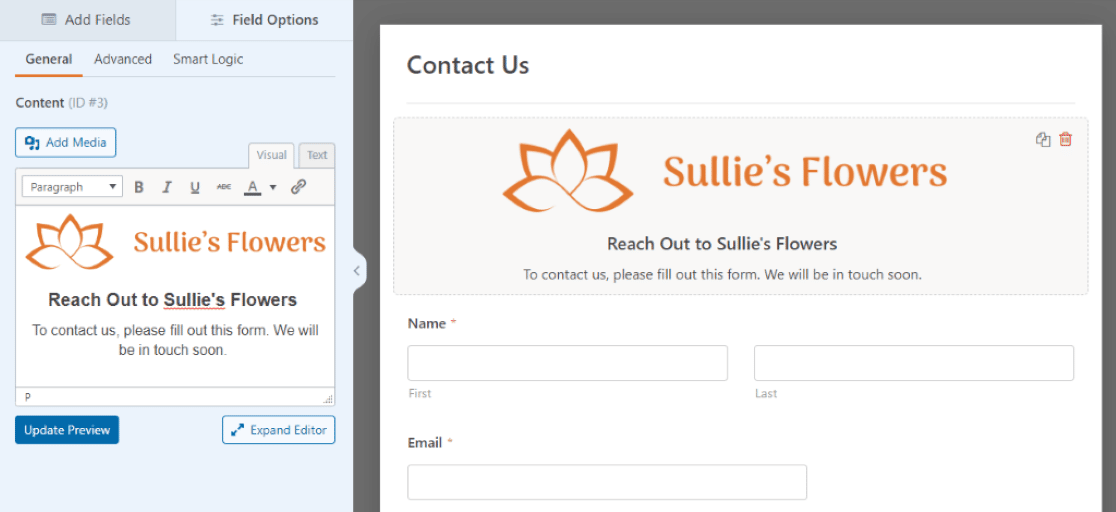Switch to the Add Fields tab

[x=87, y=20]
